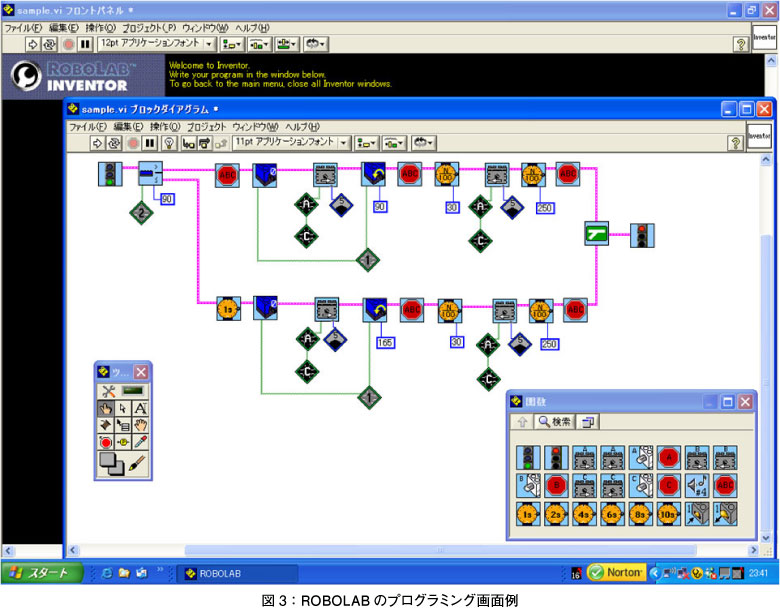Open 編集(E) menu in block diagram window

pos(128,127)
